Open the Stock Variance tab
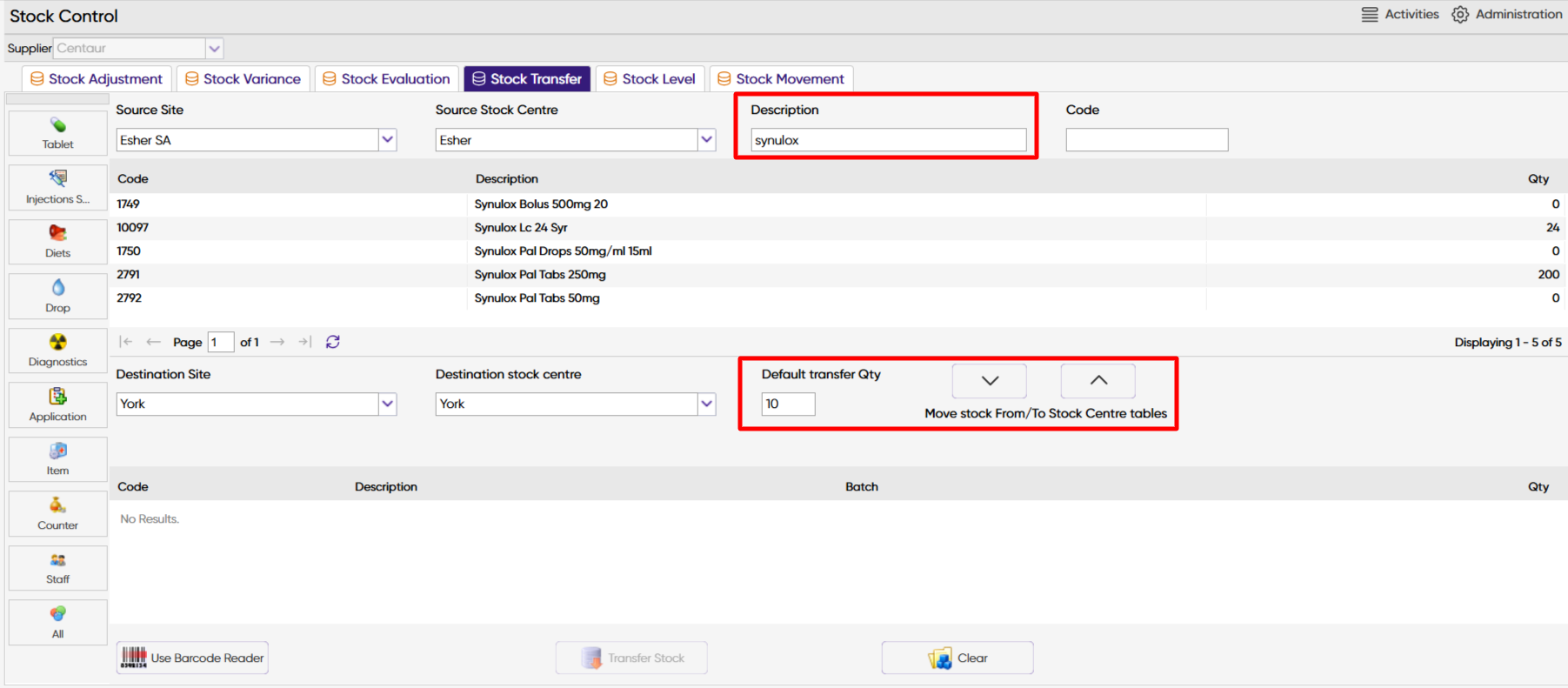This screenshot has width=1568, height=688. click(243, 79)
